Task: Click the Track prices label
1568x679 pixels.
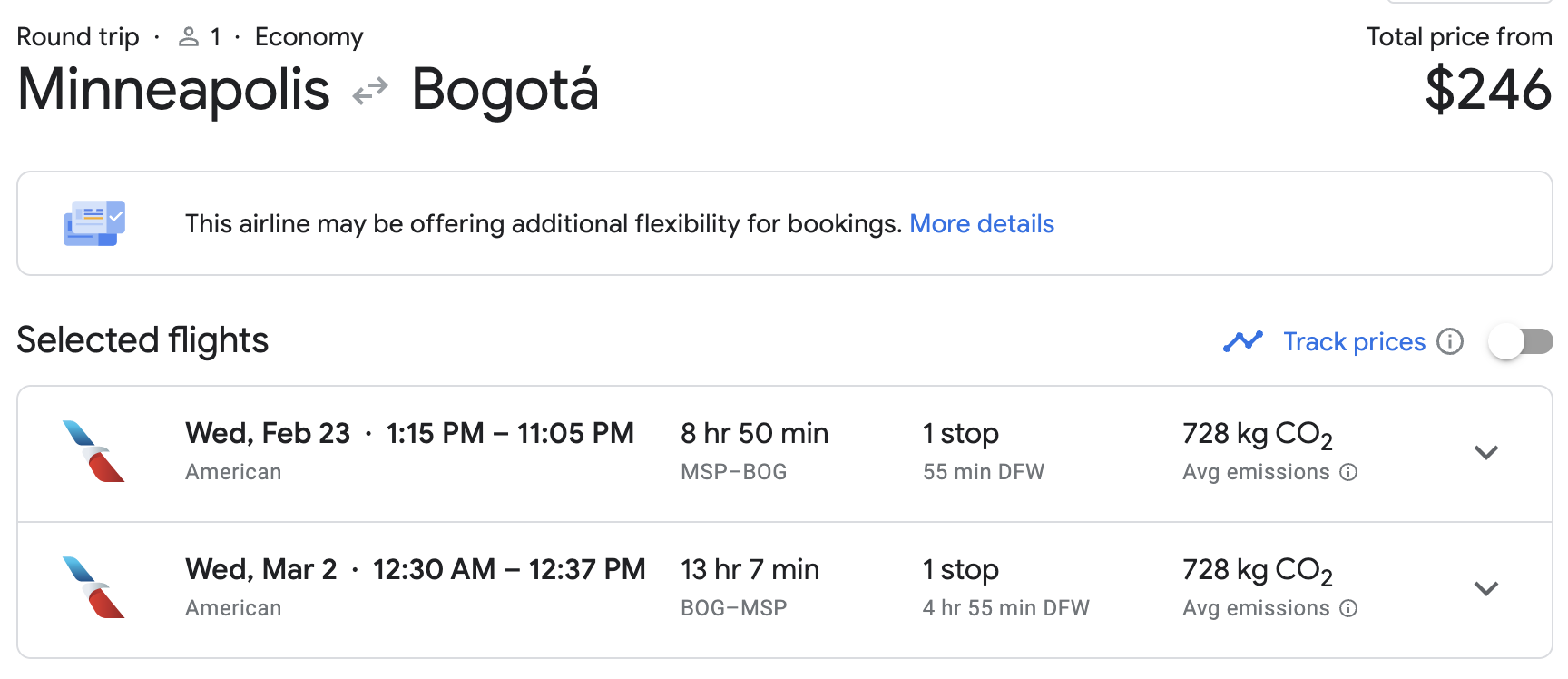Action: pyautogui.click(x=1353, y=341)
